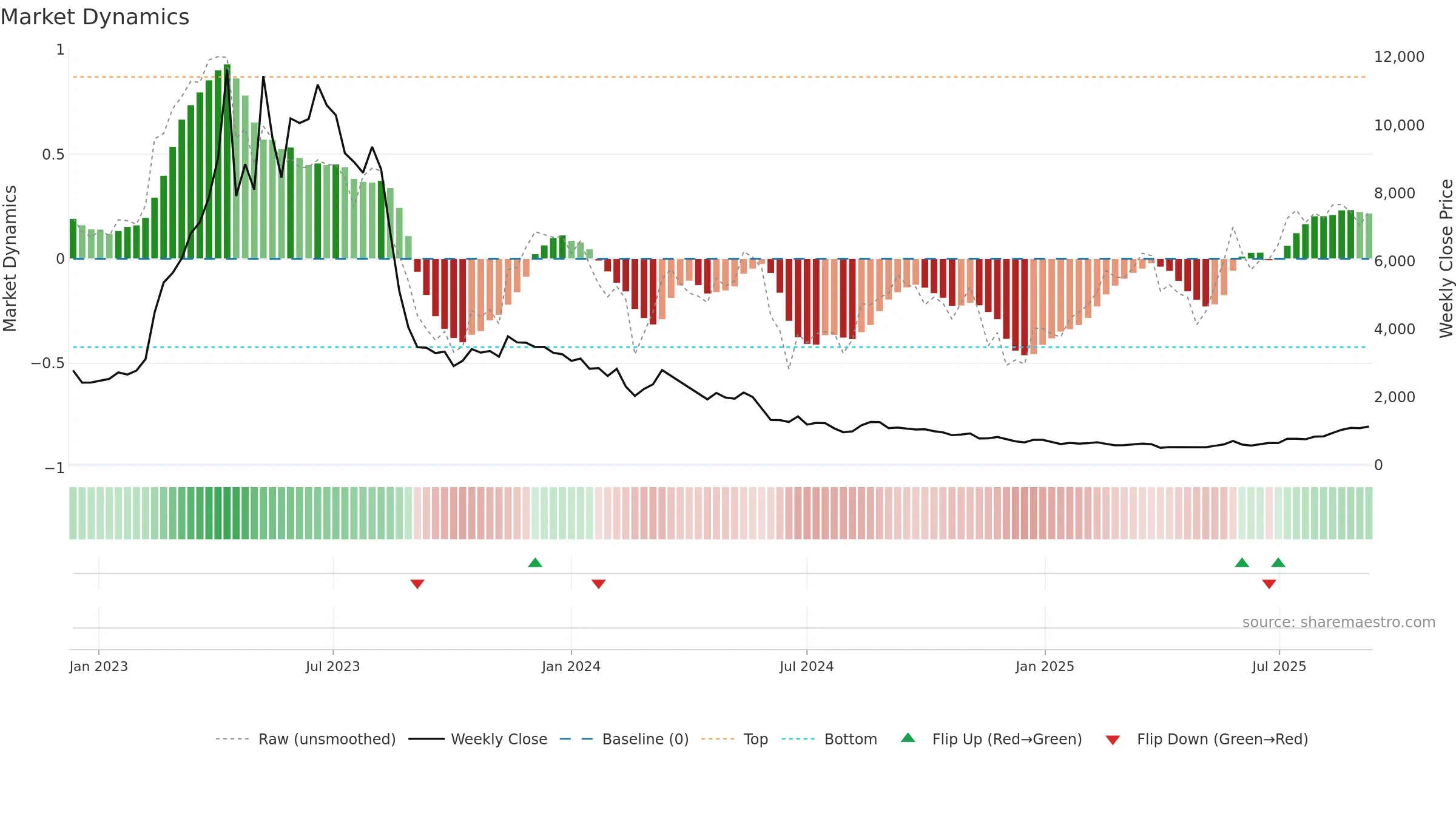Toggle the Top legend entry

click(734, 739)
